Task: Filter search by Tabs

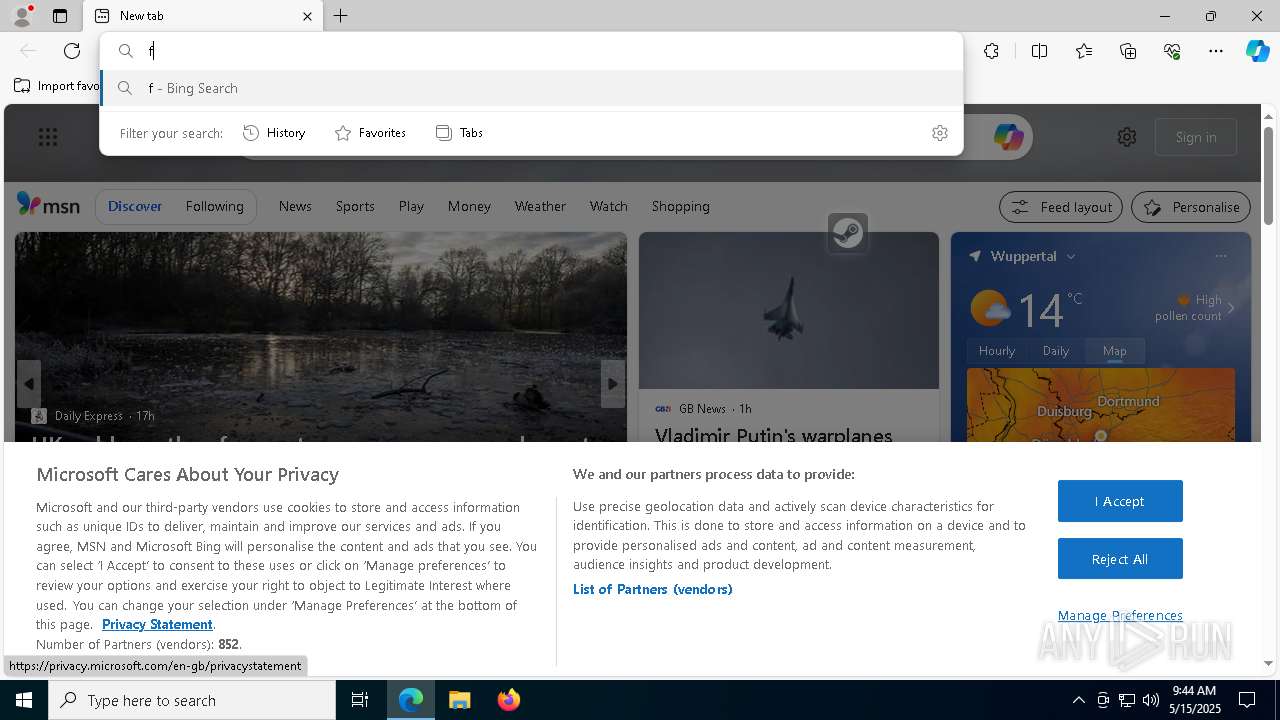Action: click(x=459, y=133)
